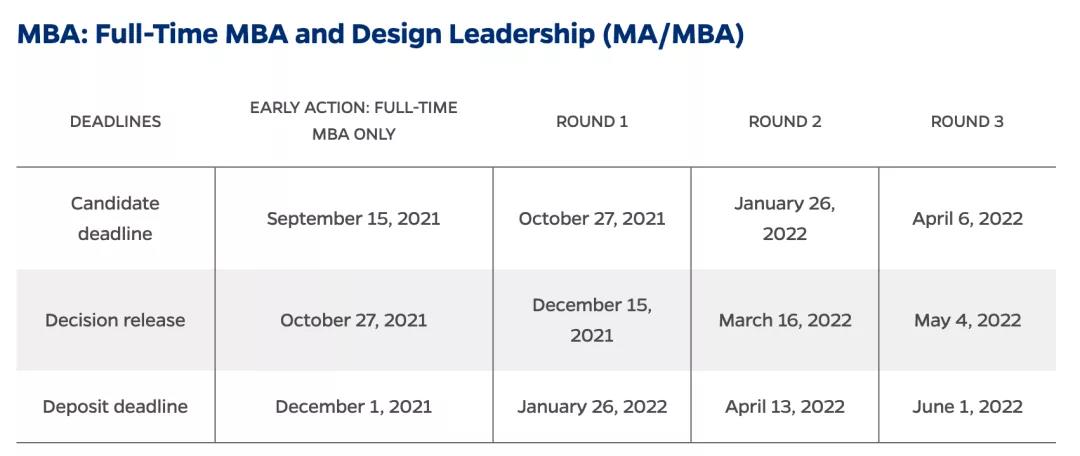The height and width of the screenshot is (456, 1080).
Task: Select Round 2 candidate deadline January 26, 2022
Action: point(785,218)
